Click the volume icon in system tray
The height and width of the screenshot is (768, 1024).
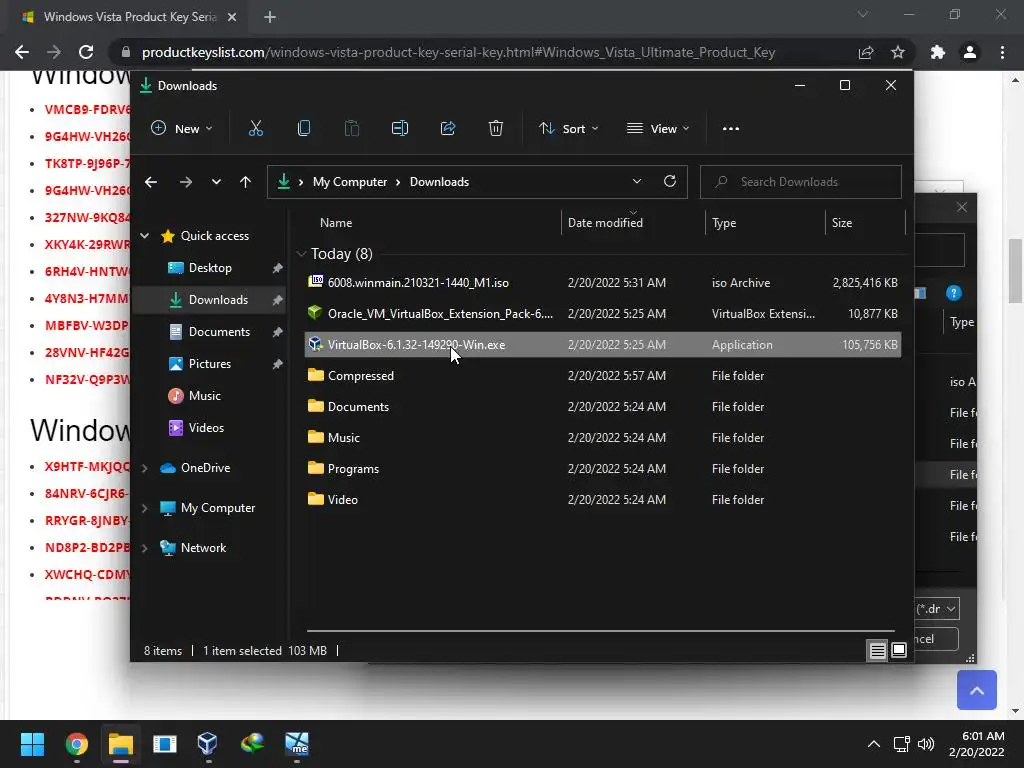925,744
